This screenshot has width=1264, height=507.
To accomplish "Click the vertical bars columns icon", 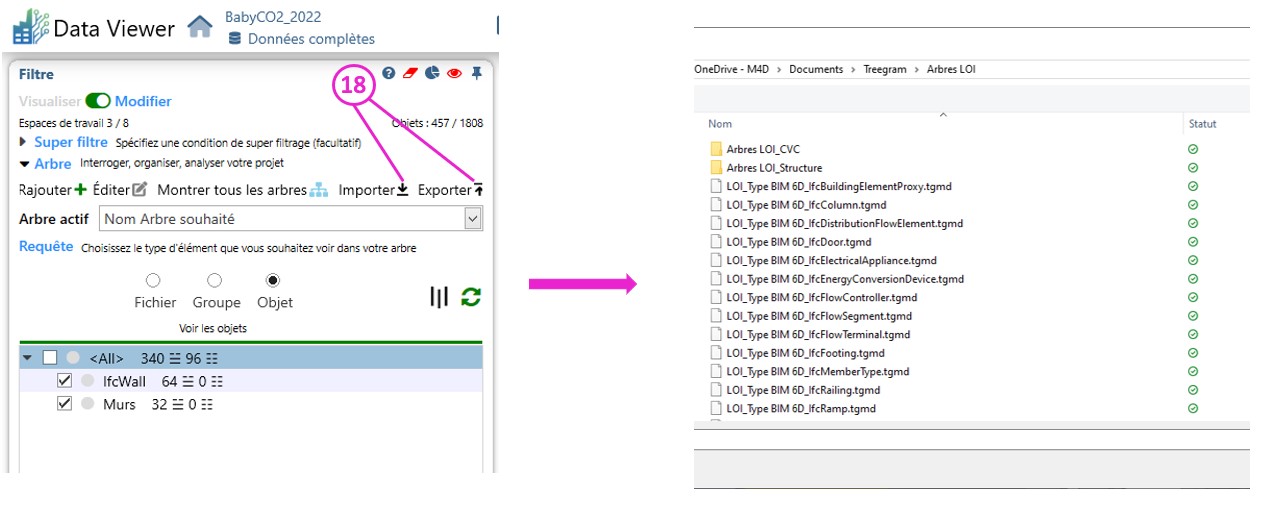I will coord(439,297).
